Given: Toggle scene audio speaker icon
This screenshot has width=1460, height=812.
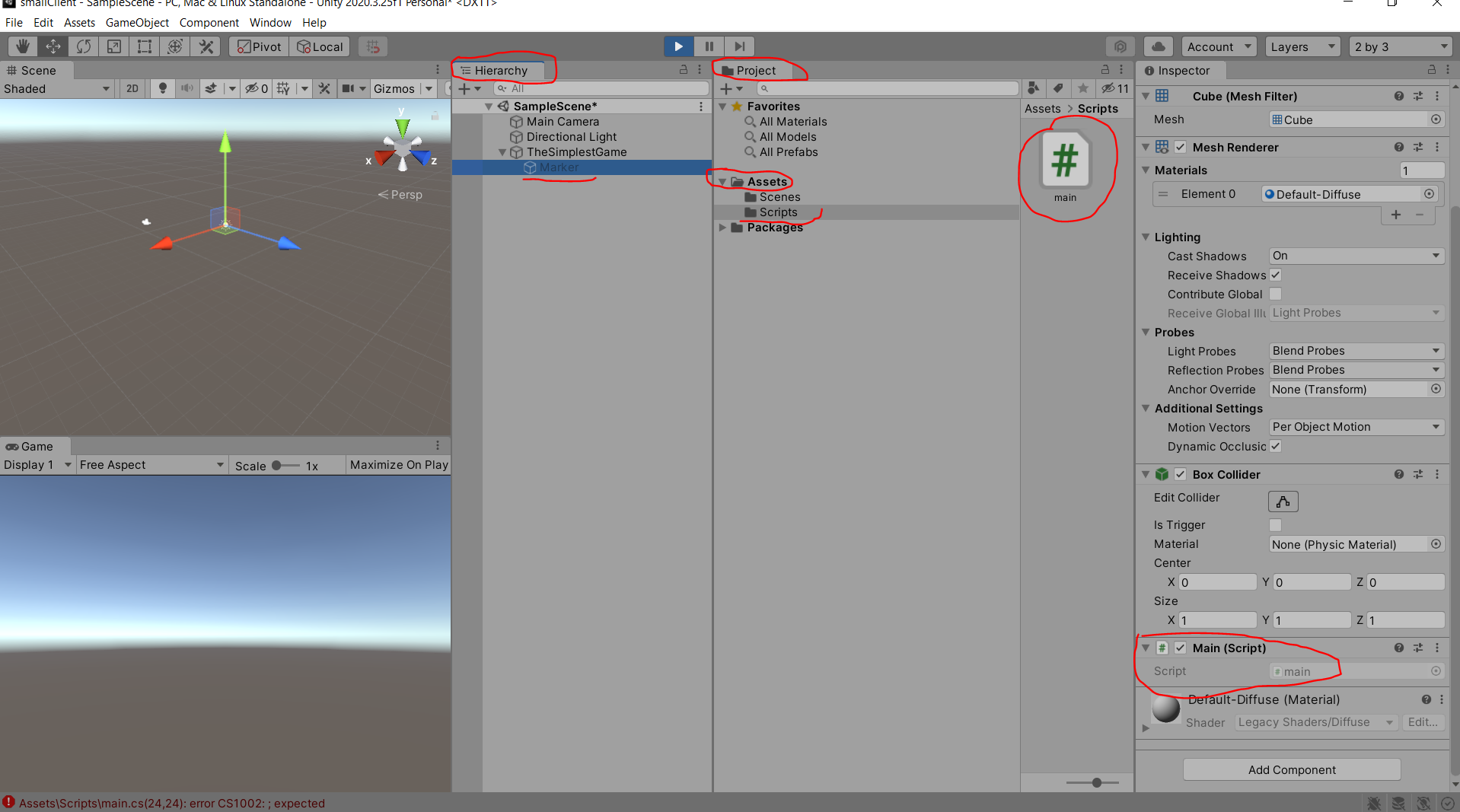Looking at the screenshot, I should (186, 88).
